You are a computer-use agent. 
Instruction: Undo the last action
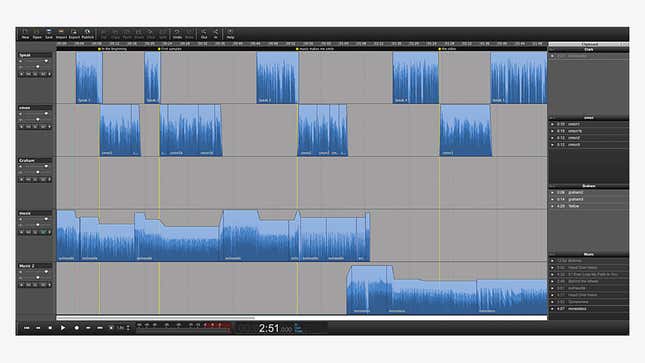[x=177, y=34]
